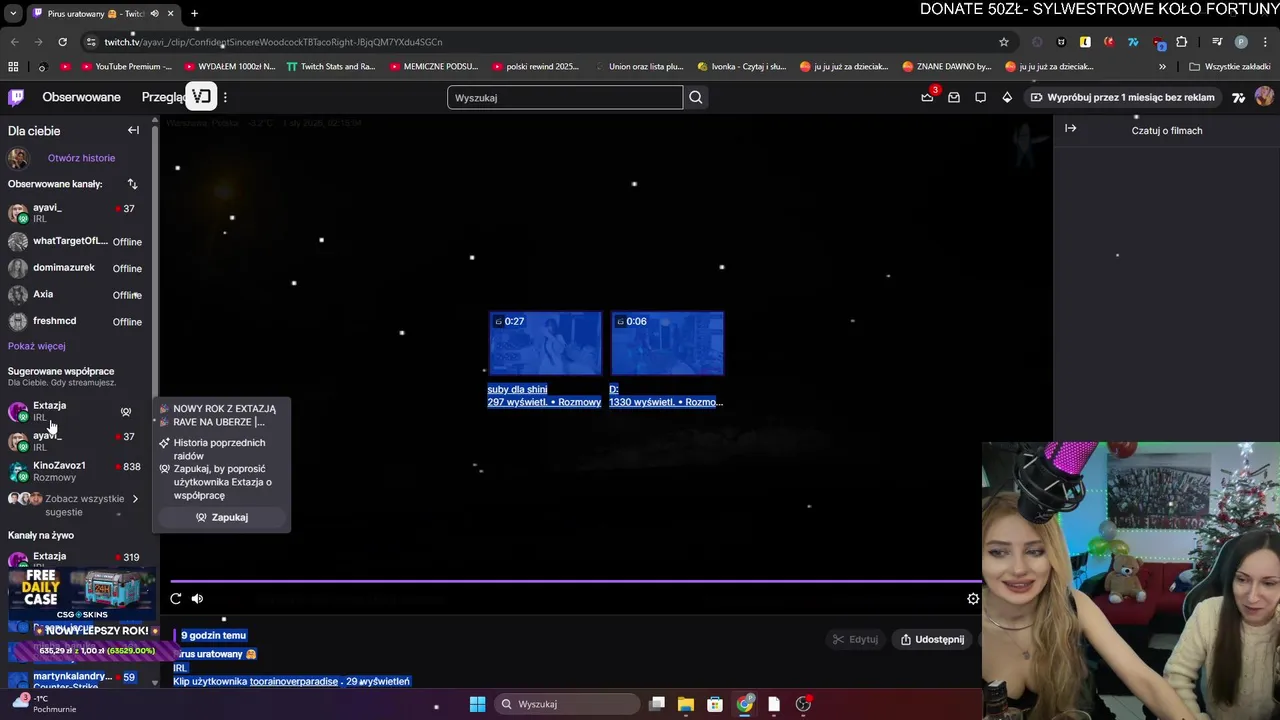
Task: Click Otwórz historie link
Action: pyautogui.click(x=81, y=158)
